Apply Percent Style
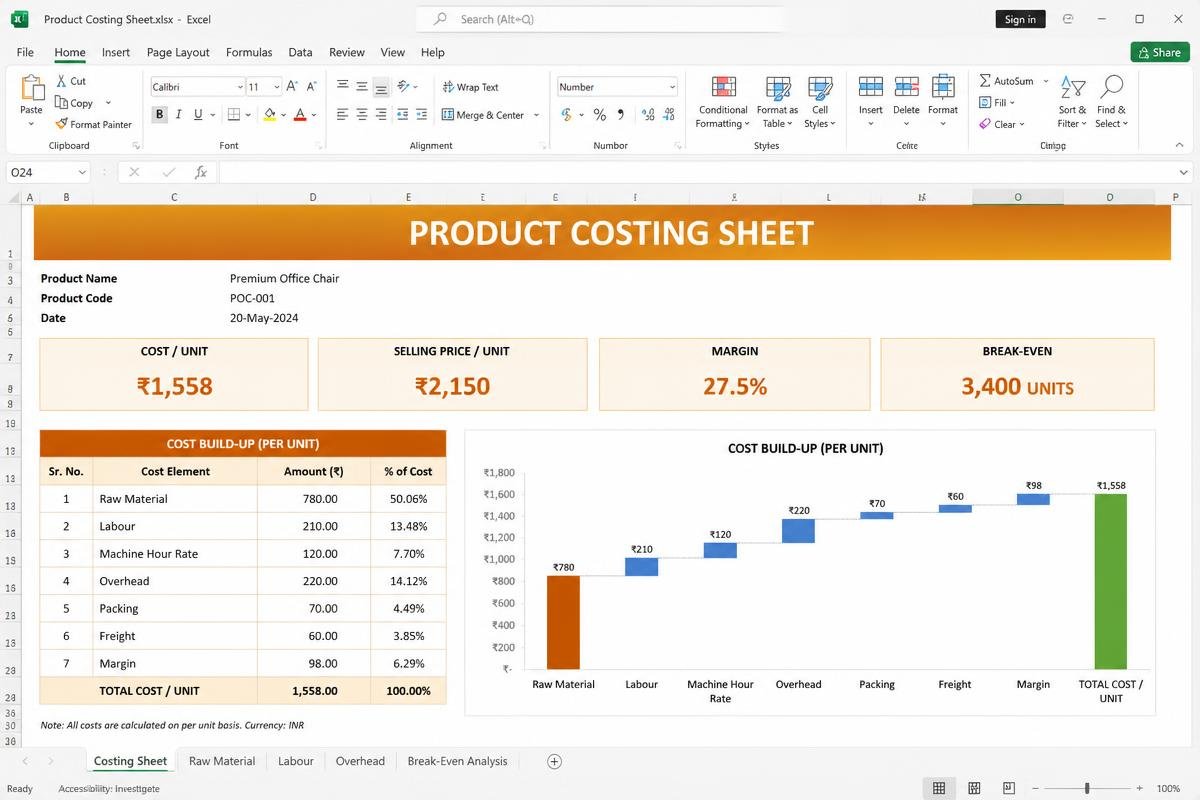The image size is (1200, 800). pyautogui.click(x=600, y=115)
